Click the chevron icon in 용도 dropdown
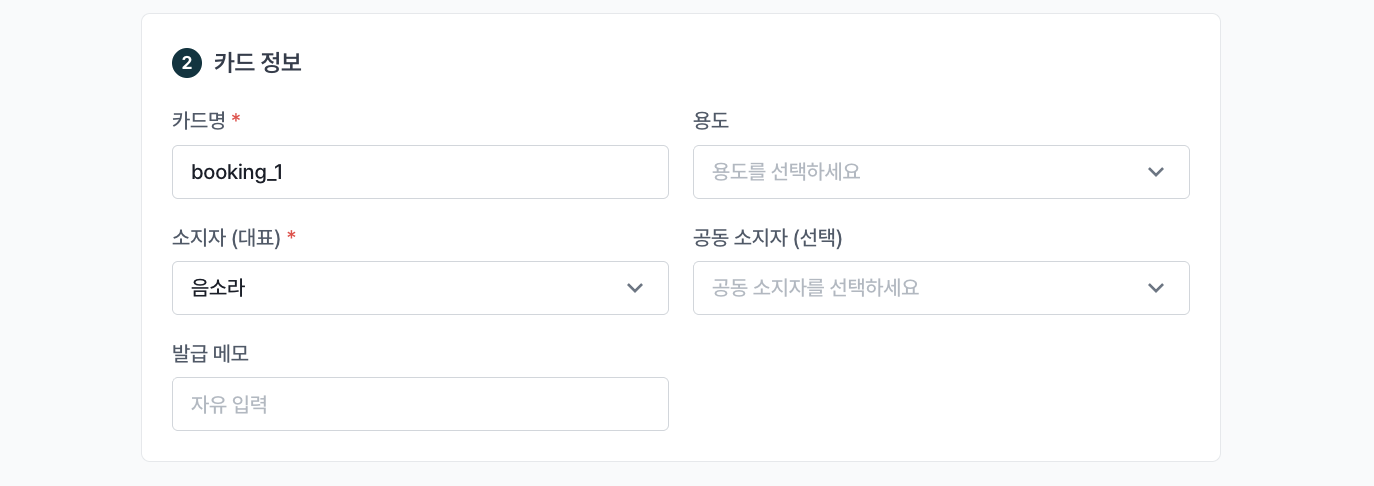This screenshot has width=1374, height=486. pos(1156,172)
